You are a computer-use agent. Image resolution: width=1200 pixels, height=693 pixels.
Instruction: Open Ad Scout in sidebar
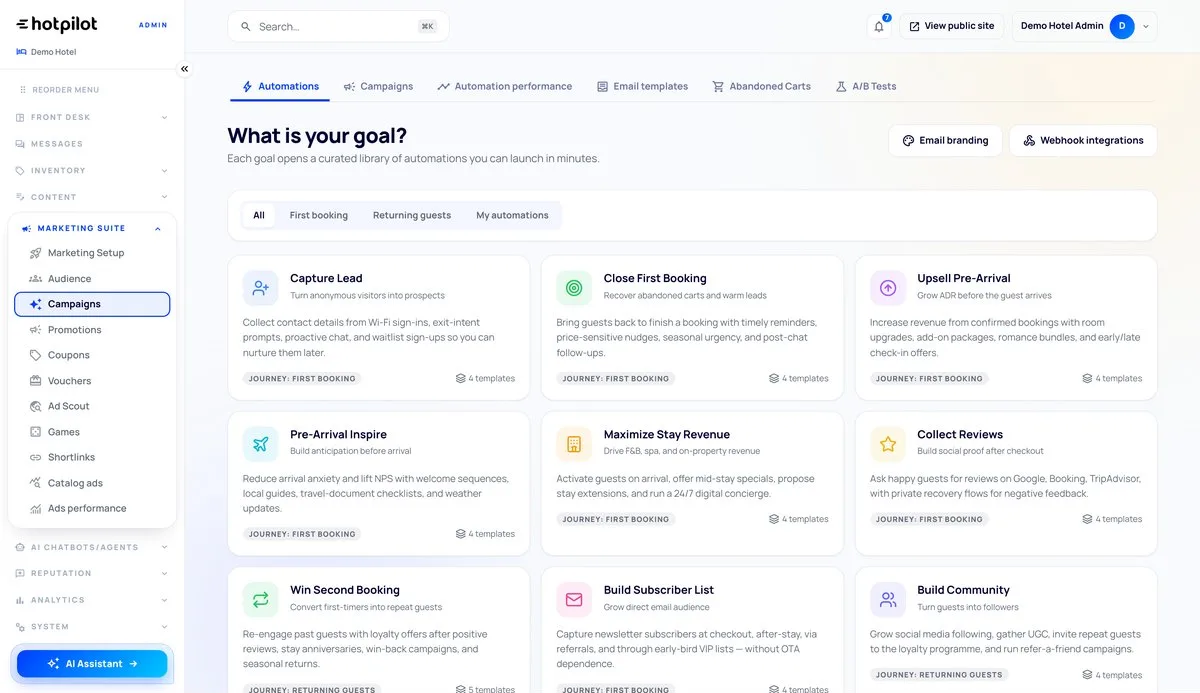pyautogui.click(x=92, y=406)
